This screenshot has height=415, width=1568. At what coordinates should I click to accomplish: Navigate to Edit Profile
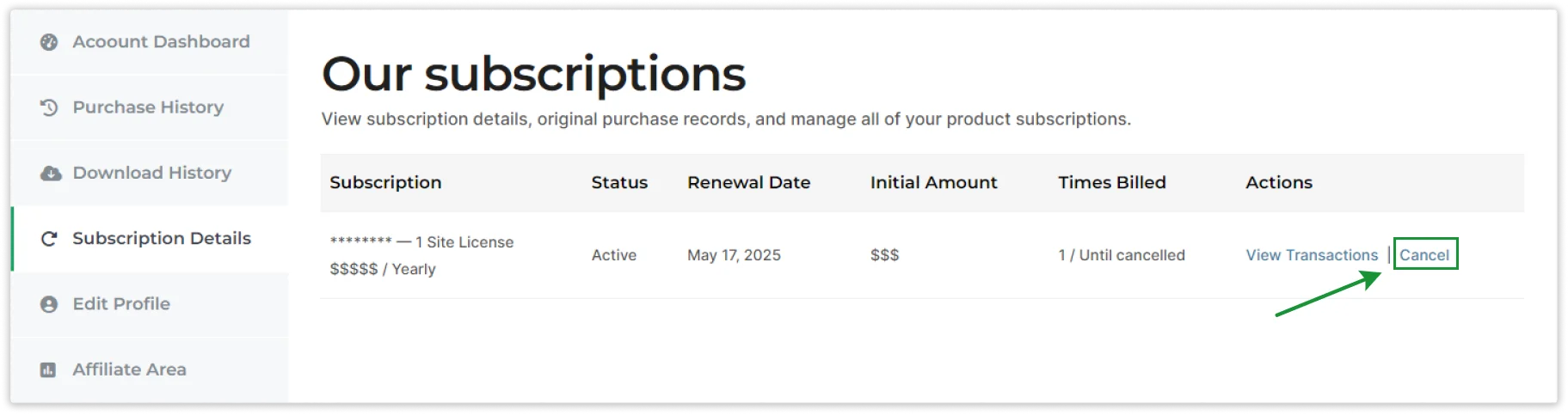121,304
